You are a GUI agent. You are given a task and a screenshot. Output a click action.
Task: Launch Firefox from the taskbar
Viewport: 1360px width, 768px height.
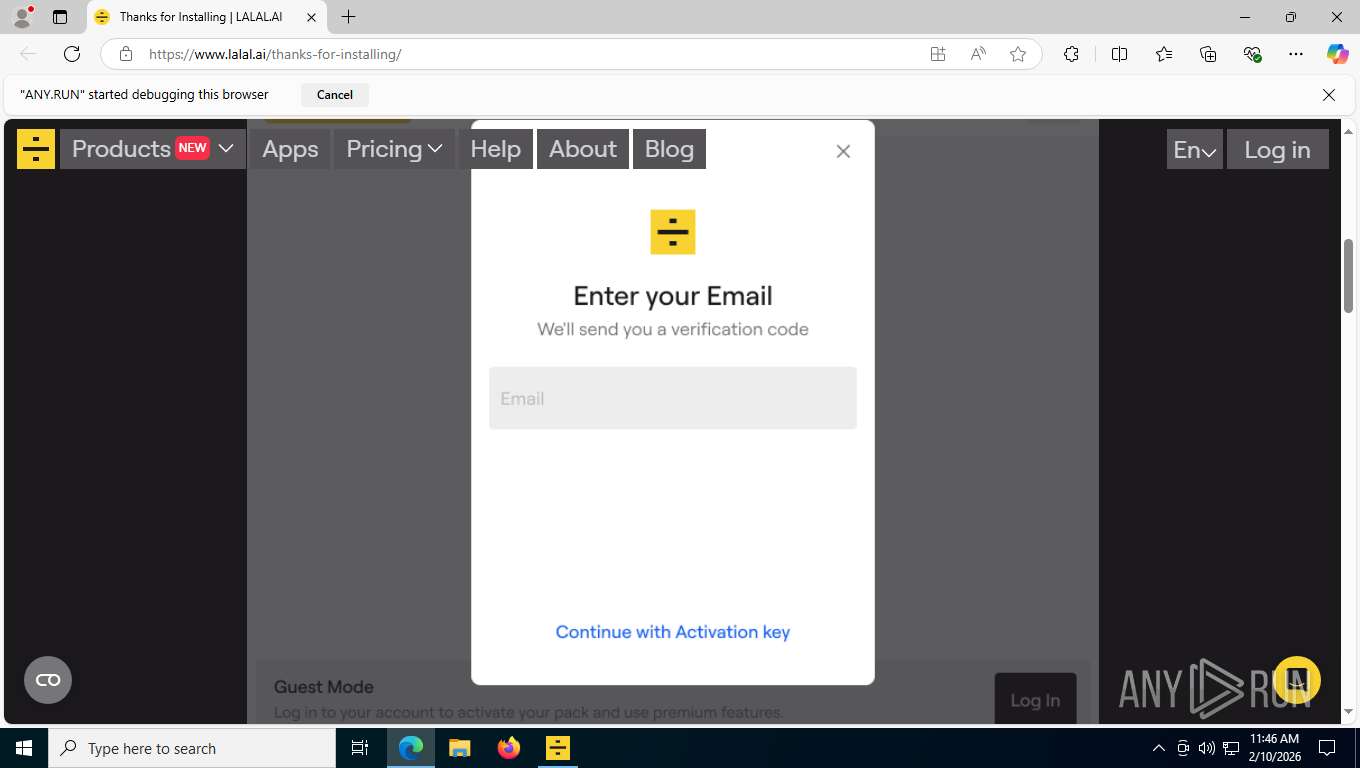click(x=509, y=748)
